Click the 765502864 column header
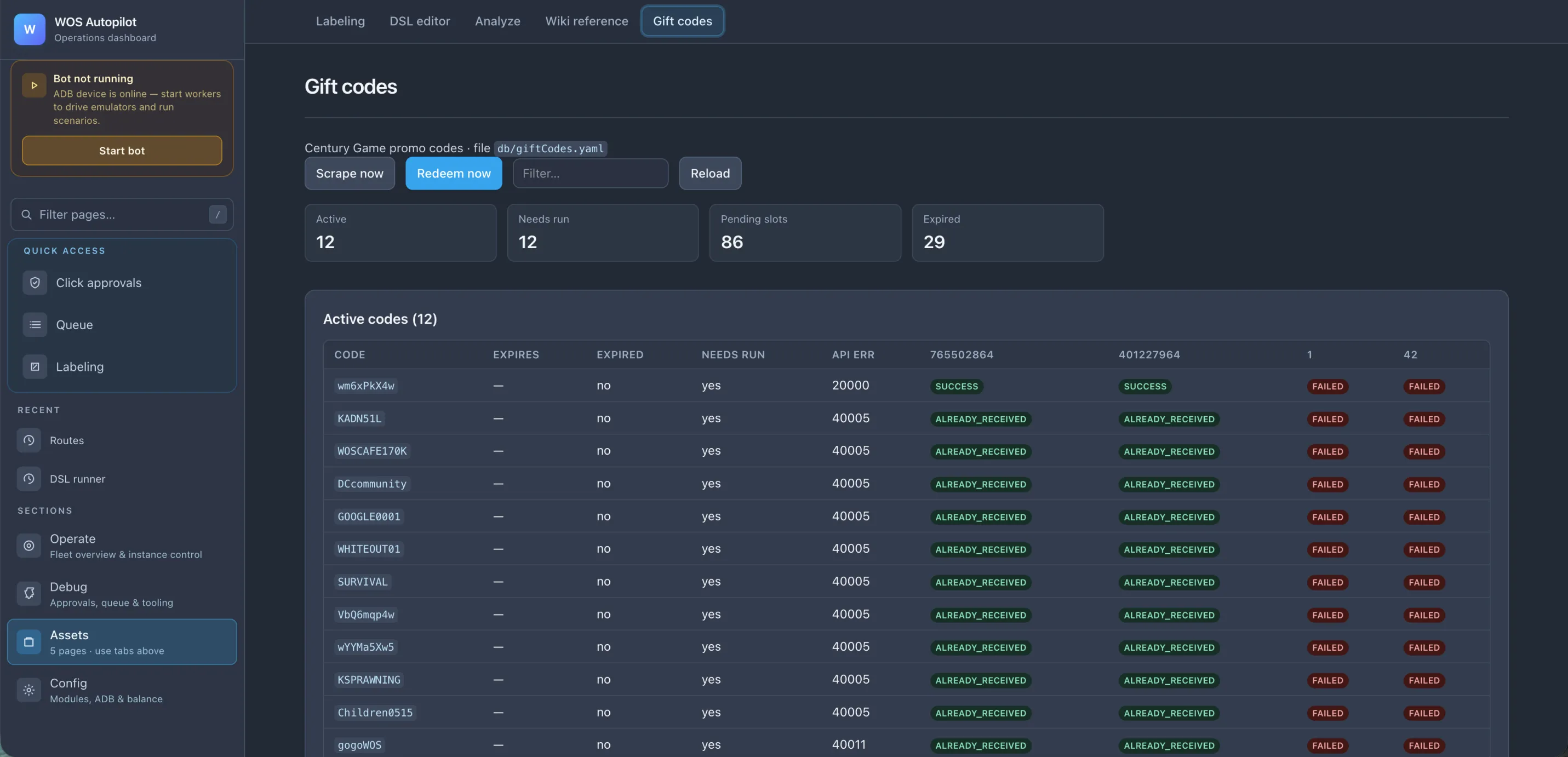Image resolution: width=1568 pixels, height=757 pixels. (961, 354)
